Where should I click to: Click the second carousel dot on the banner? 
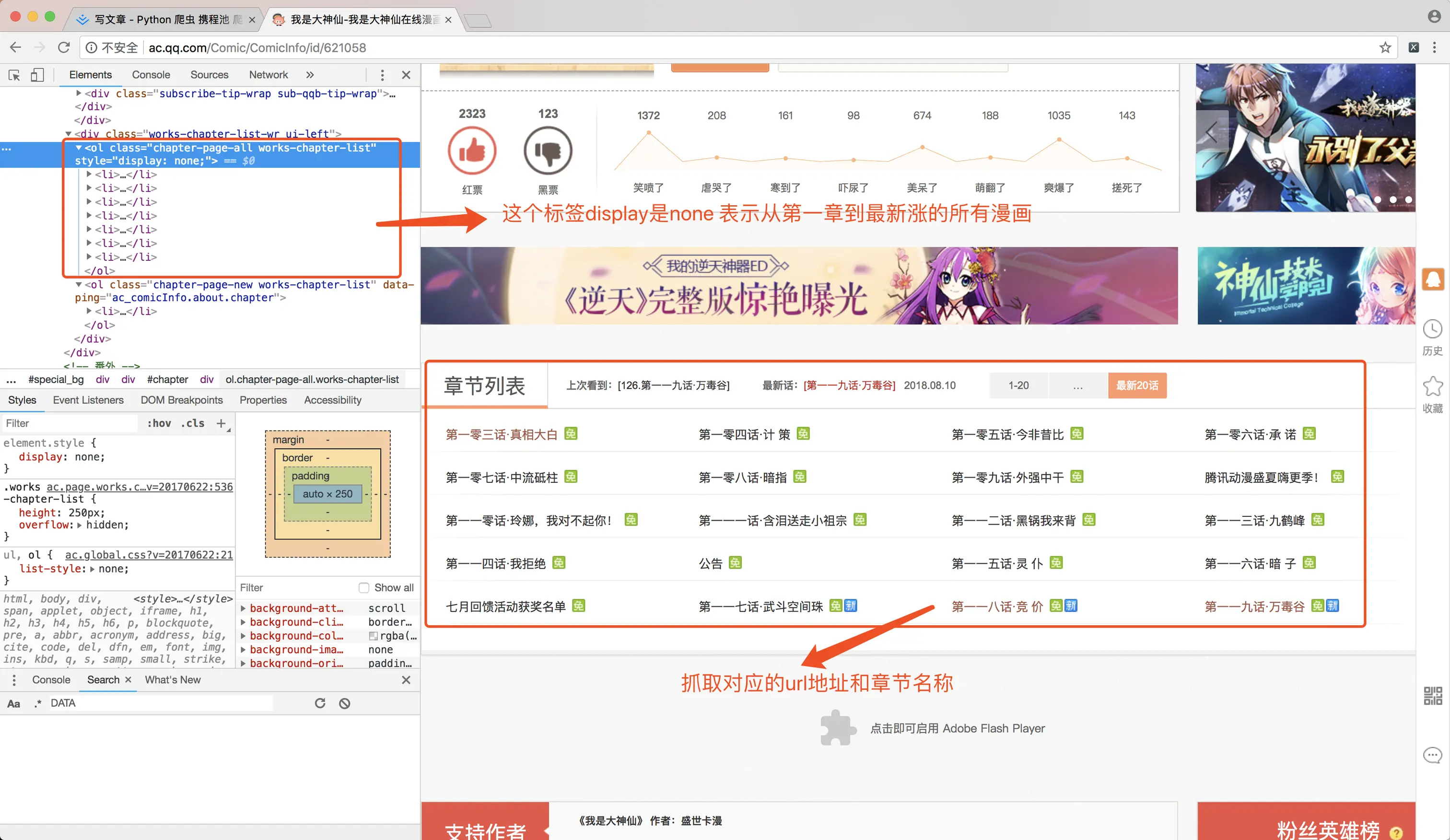[x=1393, y=199]
